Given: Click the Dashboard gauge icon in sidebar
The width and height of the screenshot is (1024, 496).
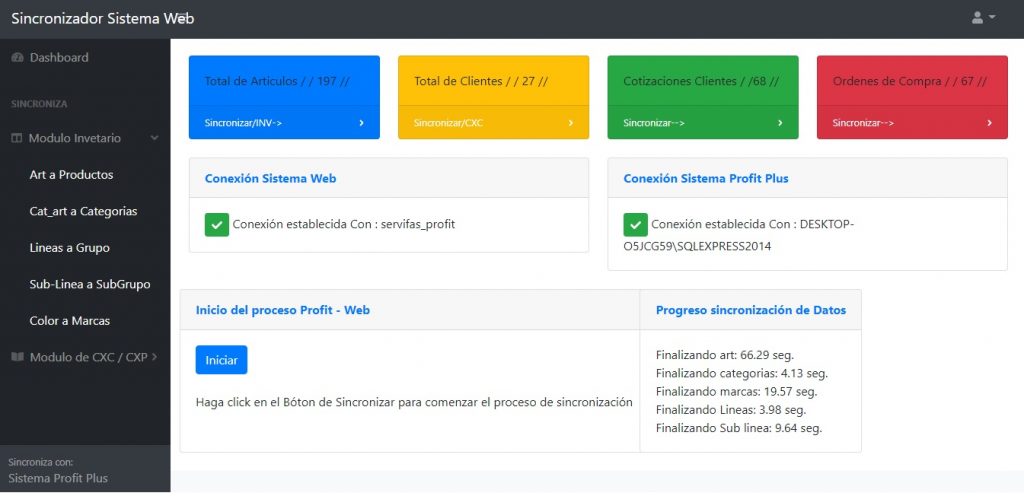Looking at the screenshot, I should pos(17,58).
